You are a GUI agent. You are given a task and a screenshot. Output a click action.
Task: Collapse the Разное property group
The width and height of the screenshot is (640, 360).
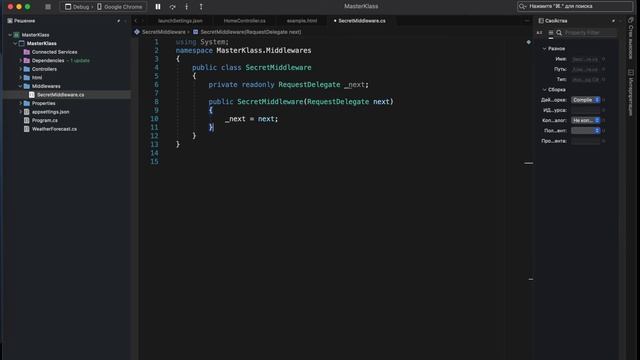(544, 49)
